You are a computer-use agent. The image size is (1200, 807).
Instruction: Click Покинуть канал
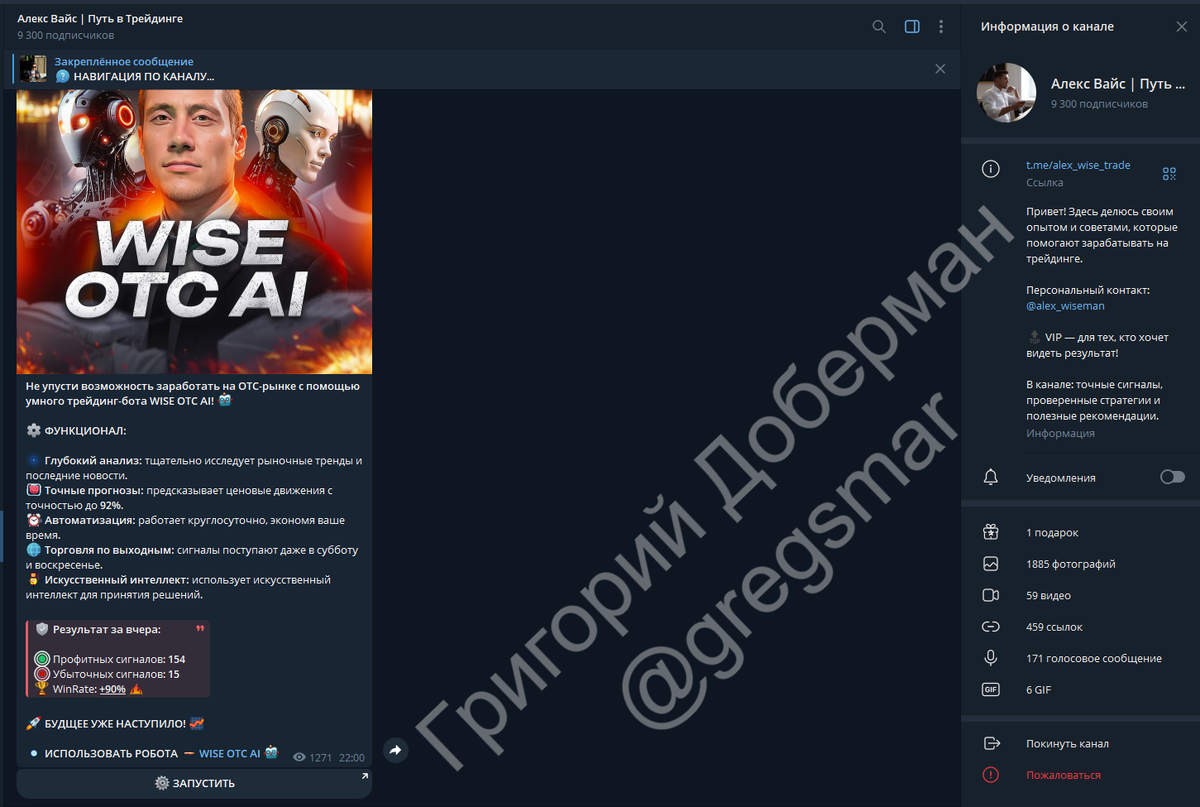[1067, 744]
